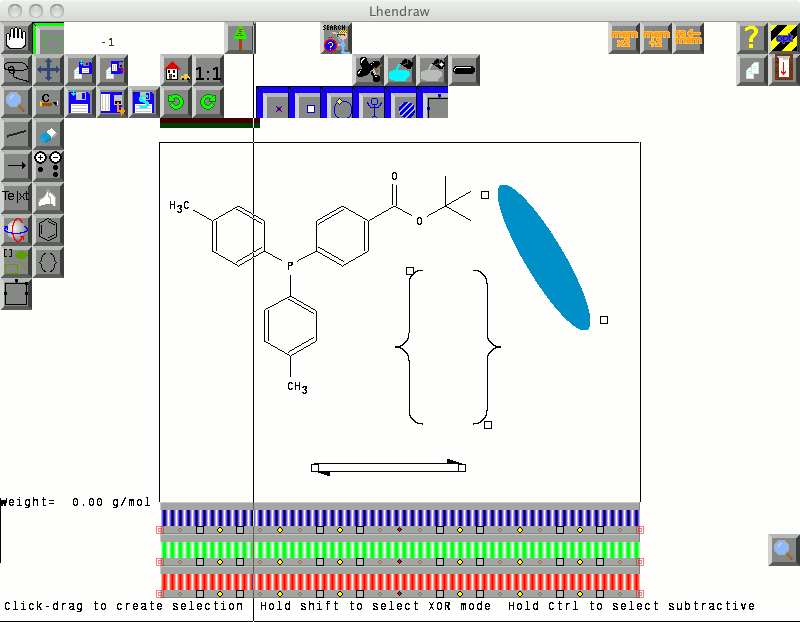
Task: Select the Text tool
Action: [x=16, y=197]
